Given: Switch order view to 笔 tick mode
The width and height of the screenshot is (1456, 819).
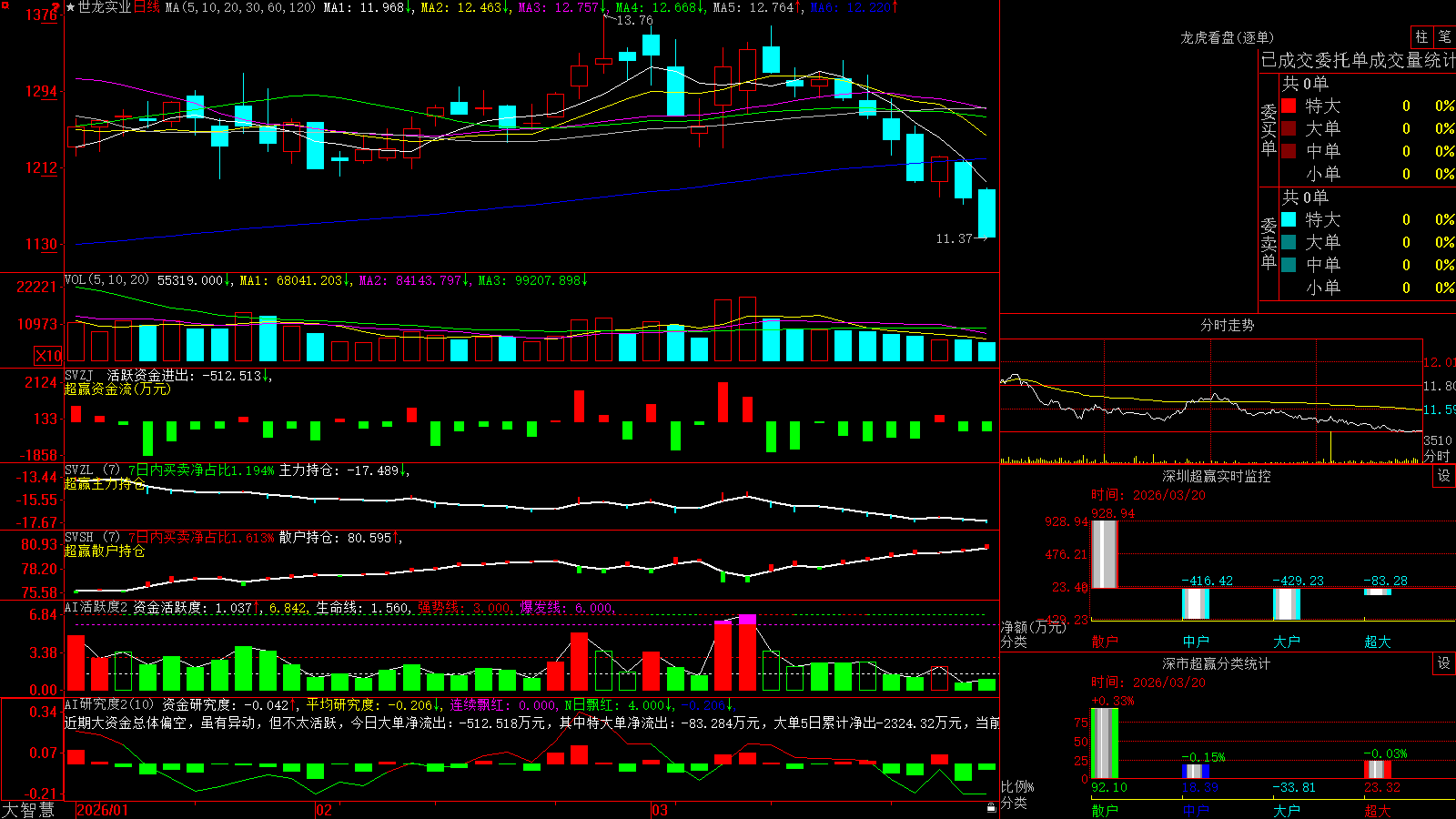Looking at the screenshot, I should click(1444, 37).
